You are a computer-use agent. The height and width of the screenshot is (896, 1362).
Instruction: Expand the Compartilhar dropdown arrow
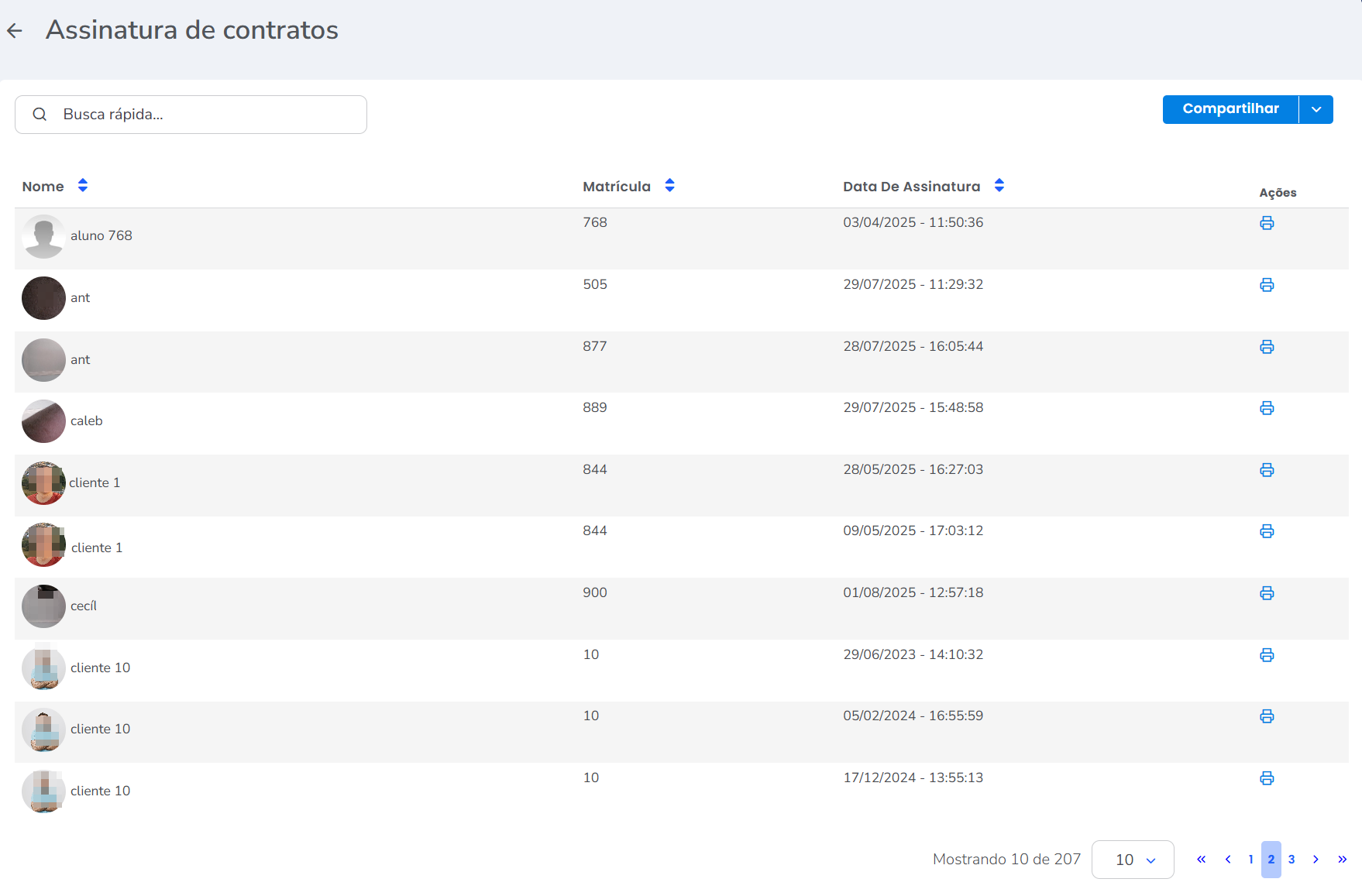coord(1316,109)
